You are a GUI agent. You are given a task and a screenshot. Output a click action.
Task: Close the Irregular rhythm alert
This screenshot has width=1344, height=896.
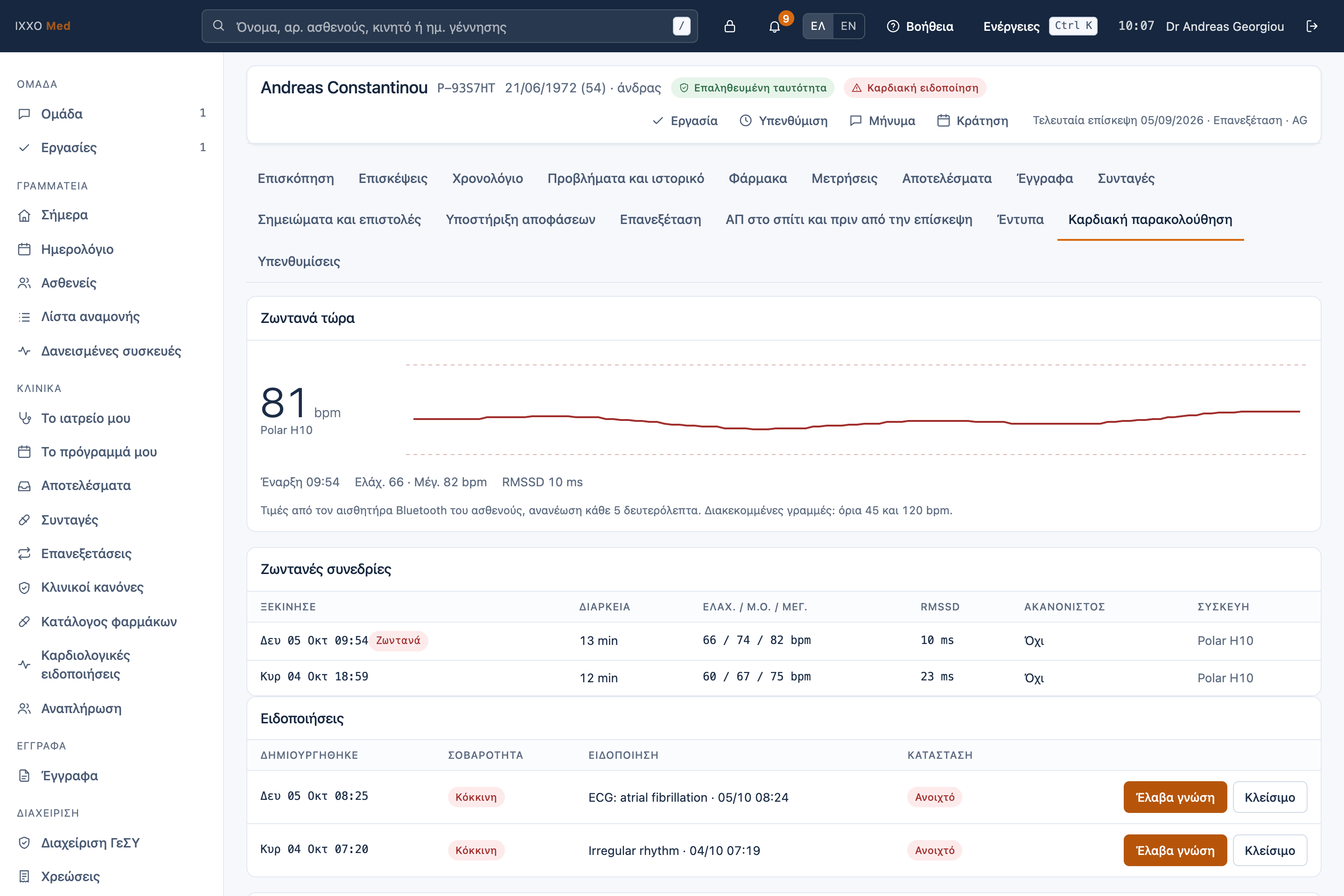click(x=1270, y=850)
